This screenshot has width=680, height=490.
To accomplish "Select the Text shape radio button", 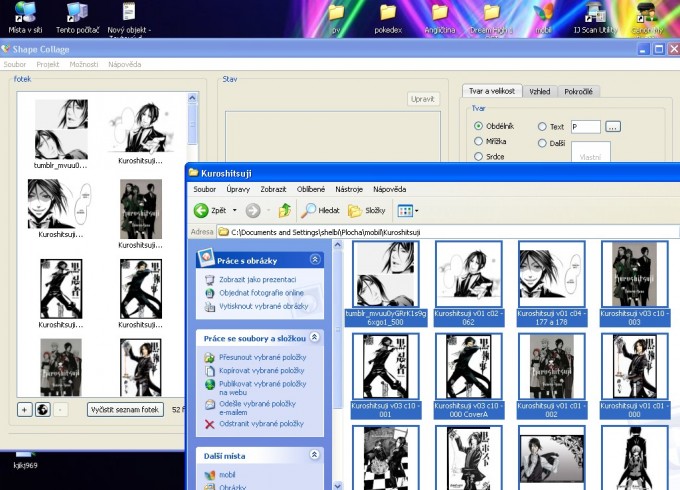I will (542, 127).
